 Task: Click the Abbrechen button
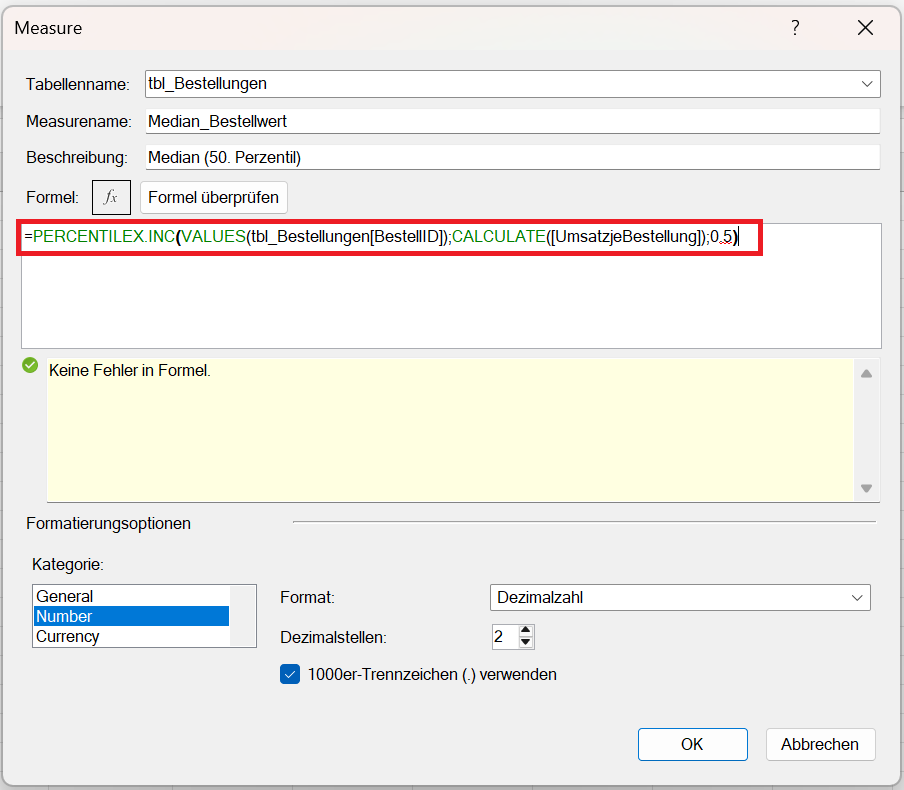(x=820, y=744)
